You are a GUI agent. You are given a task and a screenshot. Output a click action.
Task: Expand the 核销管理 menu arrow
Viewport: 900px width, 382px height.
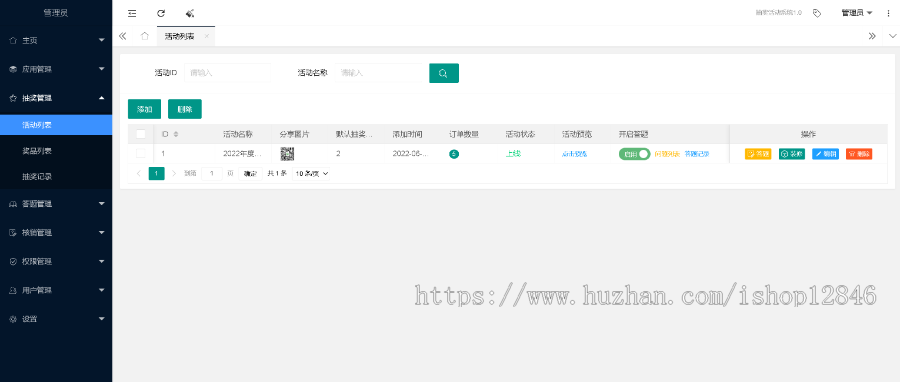point(102,232)
